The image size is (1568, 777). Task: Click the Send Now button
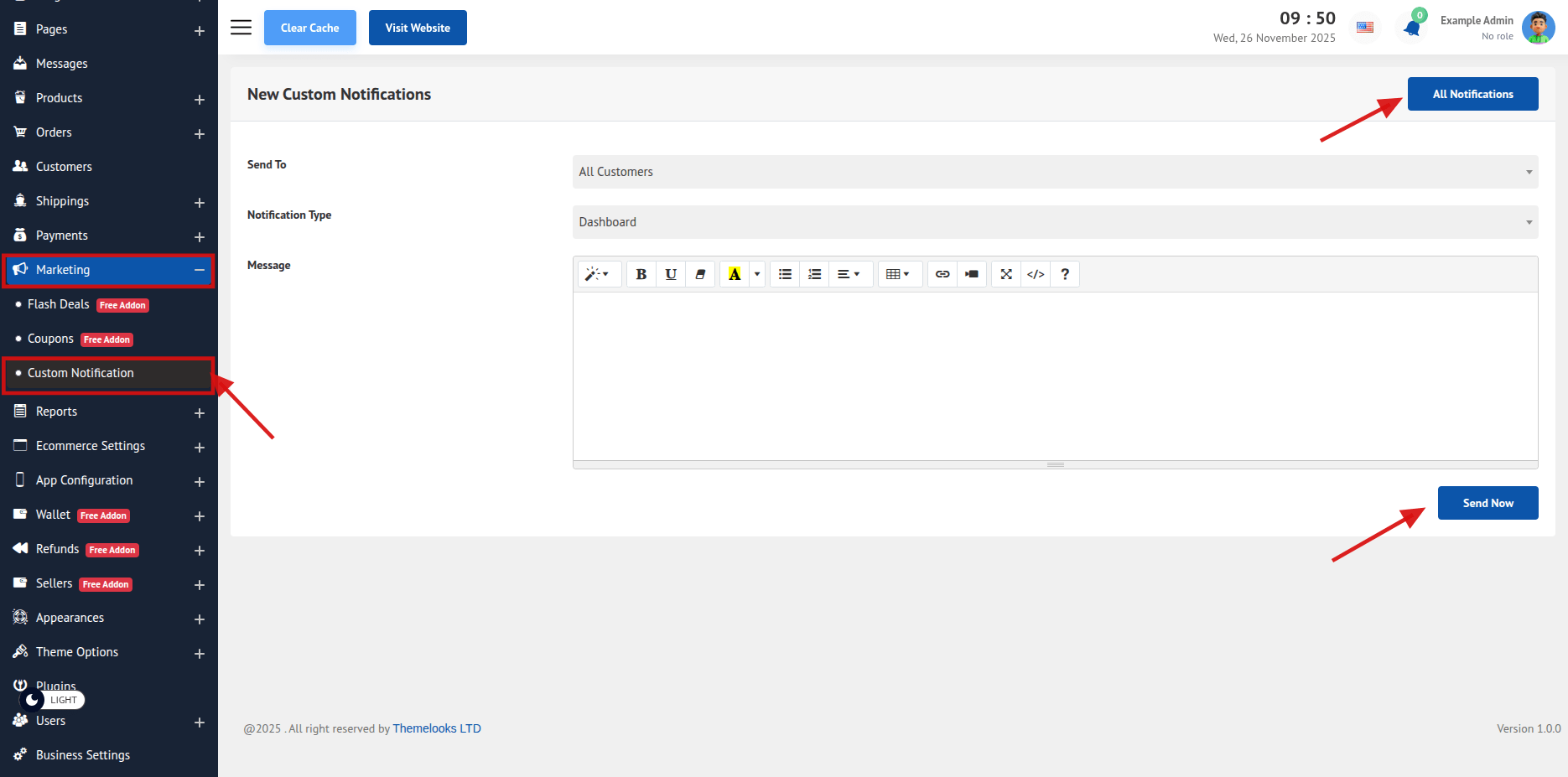click(1488, 503)
